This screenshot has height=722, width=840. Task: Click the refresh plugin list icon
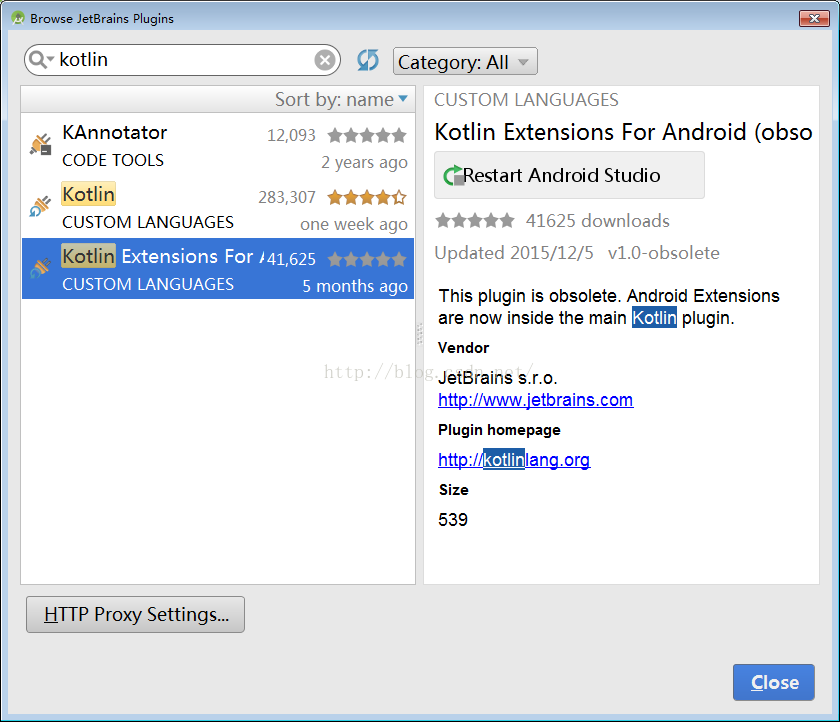tap(368, 60)
